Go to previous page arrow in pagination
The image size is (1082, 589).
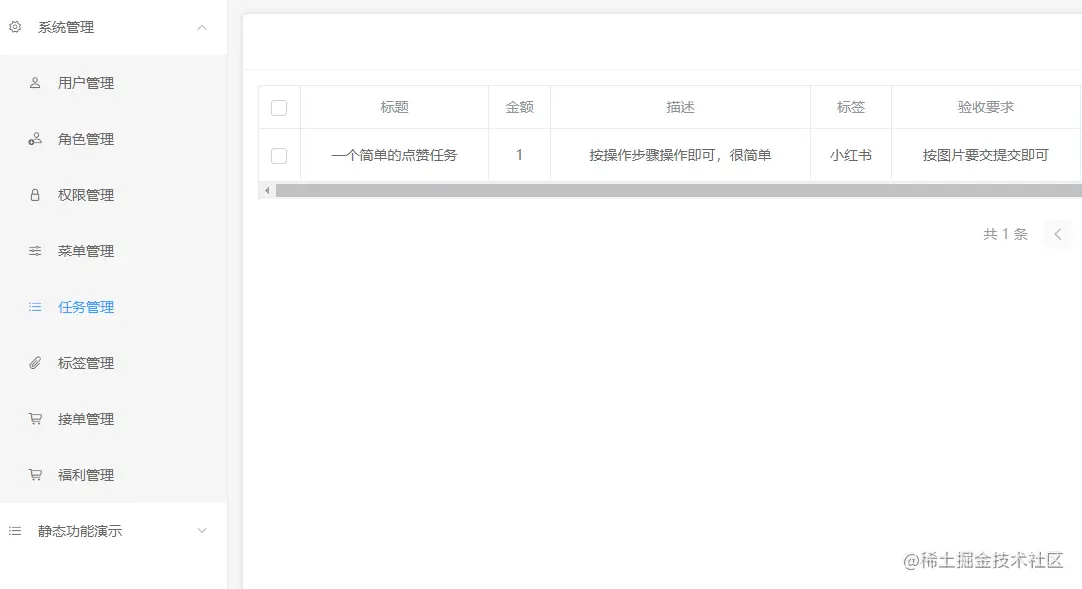(x=1057, y=234)
